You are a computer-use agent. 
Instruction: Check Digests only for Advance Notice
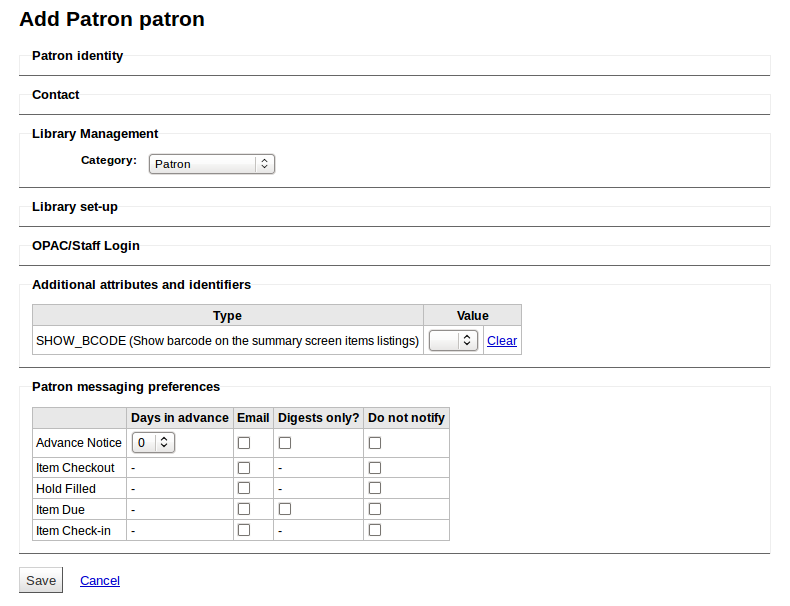click(x=285, y=443)
